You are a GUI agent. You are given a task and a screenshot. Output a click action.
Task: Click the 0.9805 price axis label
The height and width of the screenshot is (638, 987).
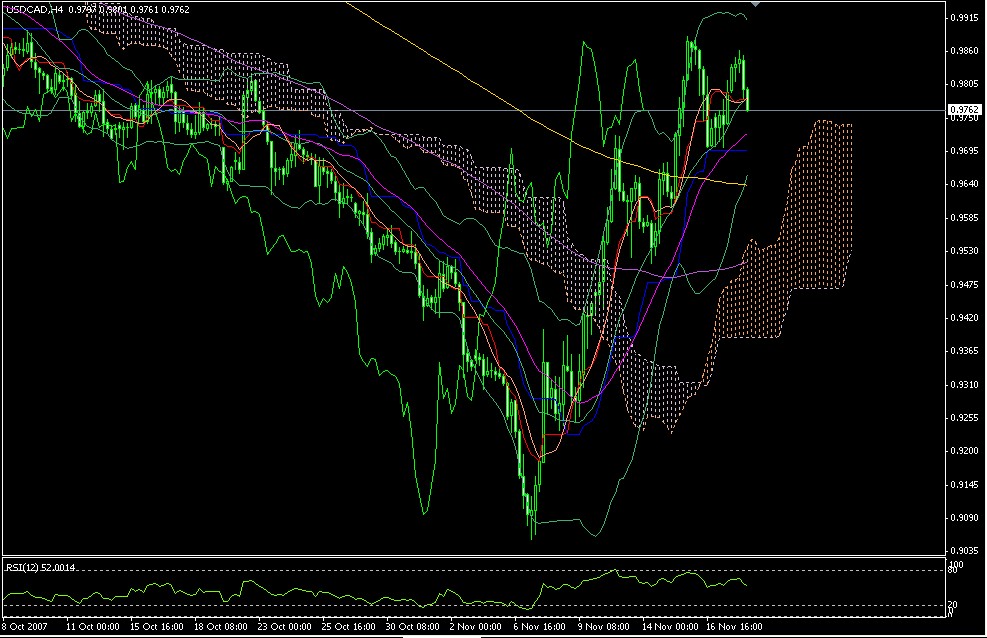966,84
